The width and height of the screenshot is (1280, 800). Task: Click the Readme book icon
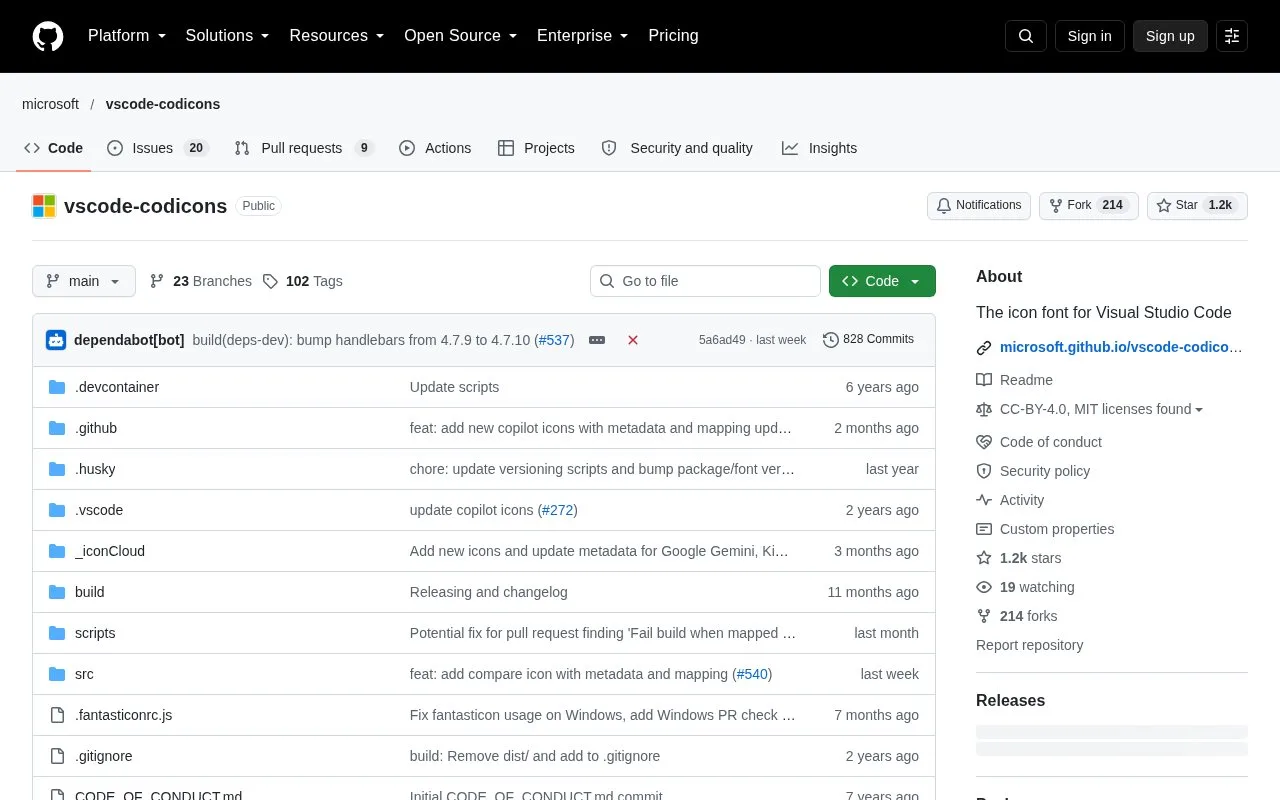[x=984, y=380]
